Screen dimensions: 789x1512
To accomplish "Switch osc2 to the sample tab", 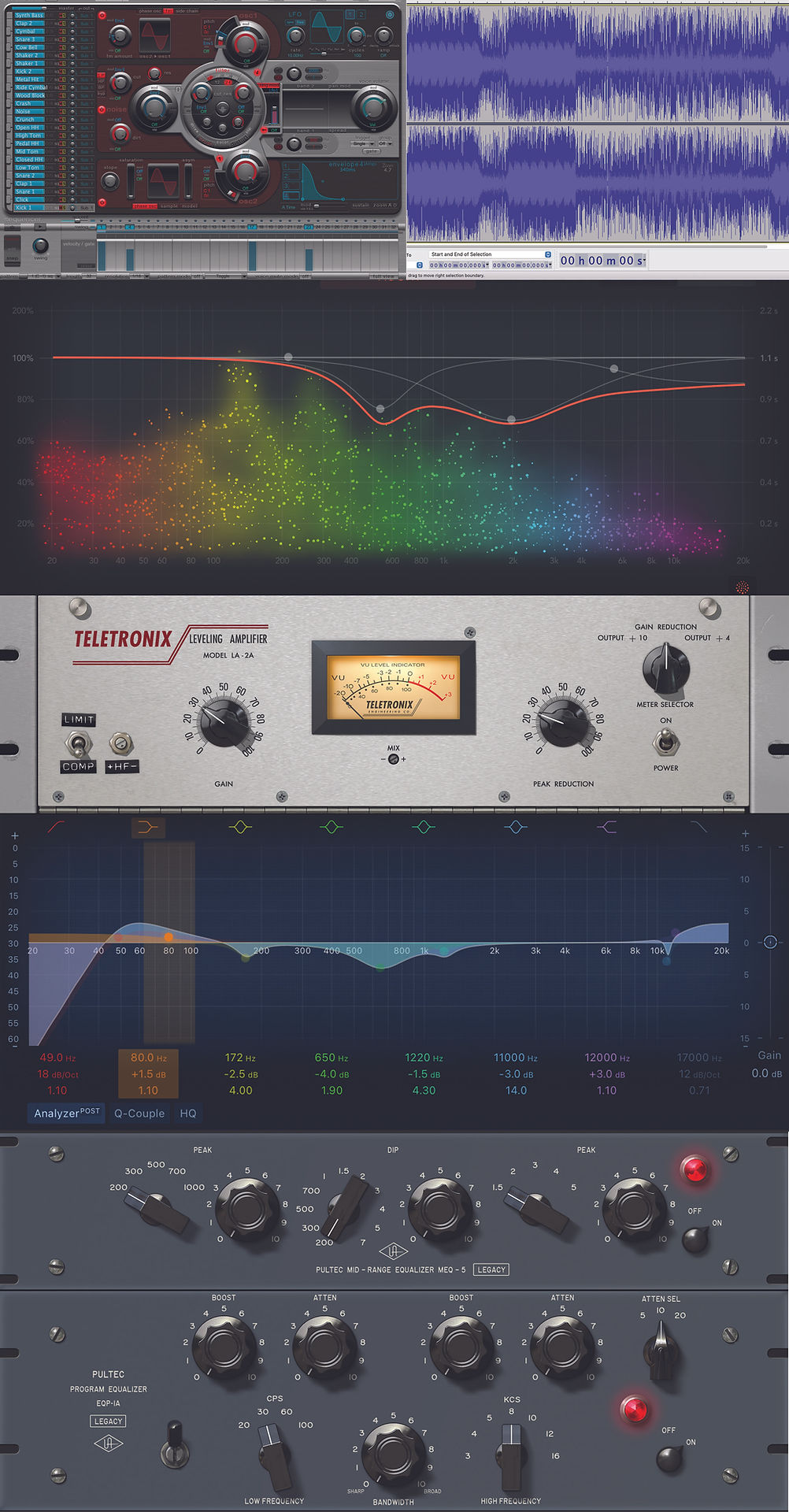I will [x=169, y=206].
